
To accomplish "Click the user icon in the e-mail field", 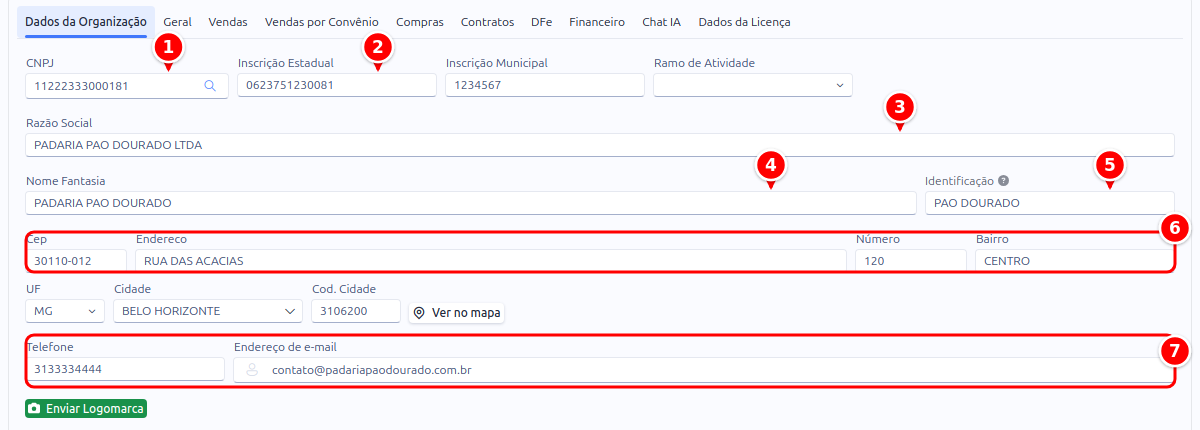I will pos(252,370).
